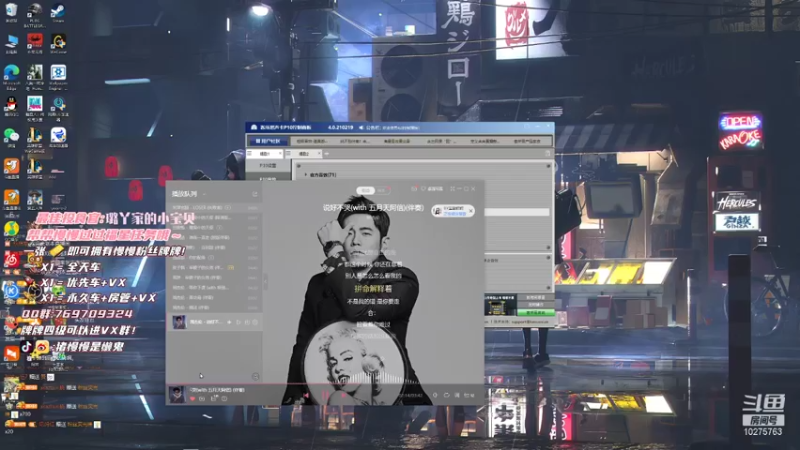Open the QQ penguin desktop icon

coord(11,106)
